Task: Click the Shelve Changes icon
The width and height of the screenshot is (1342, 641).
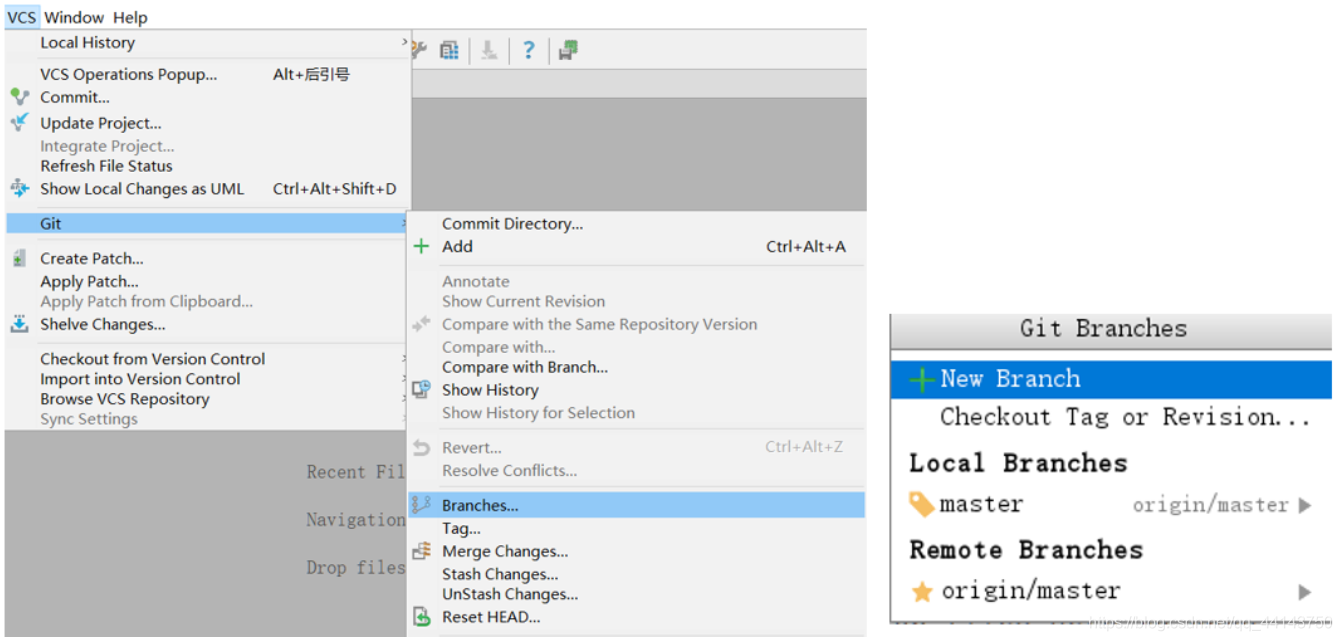Action: (20, 324)
